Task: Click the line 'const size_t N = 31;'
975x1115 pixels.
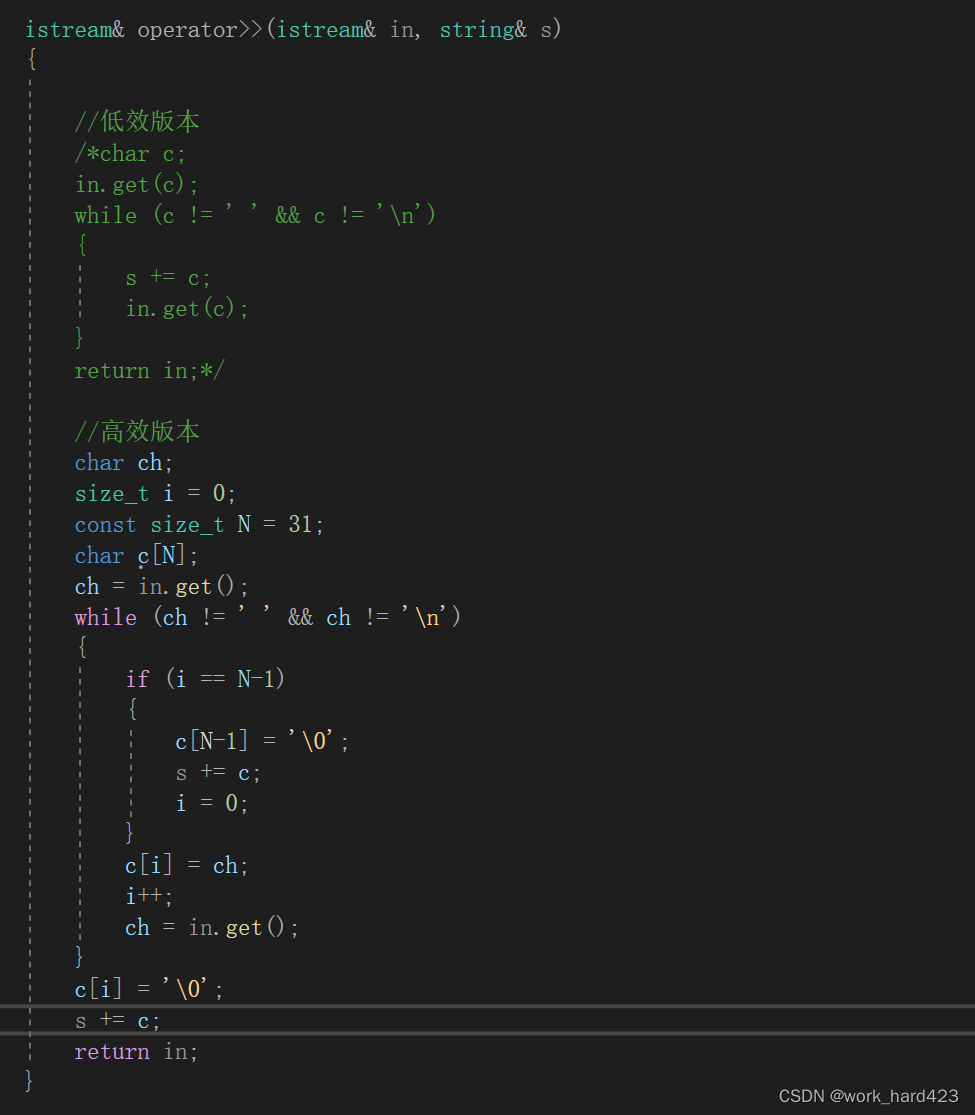Action: [199, 525]
